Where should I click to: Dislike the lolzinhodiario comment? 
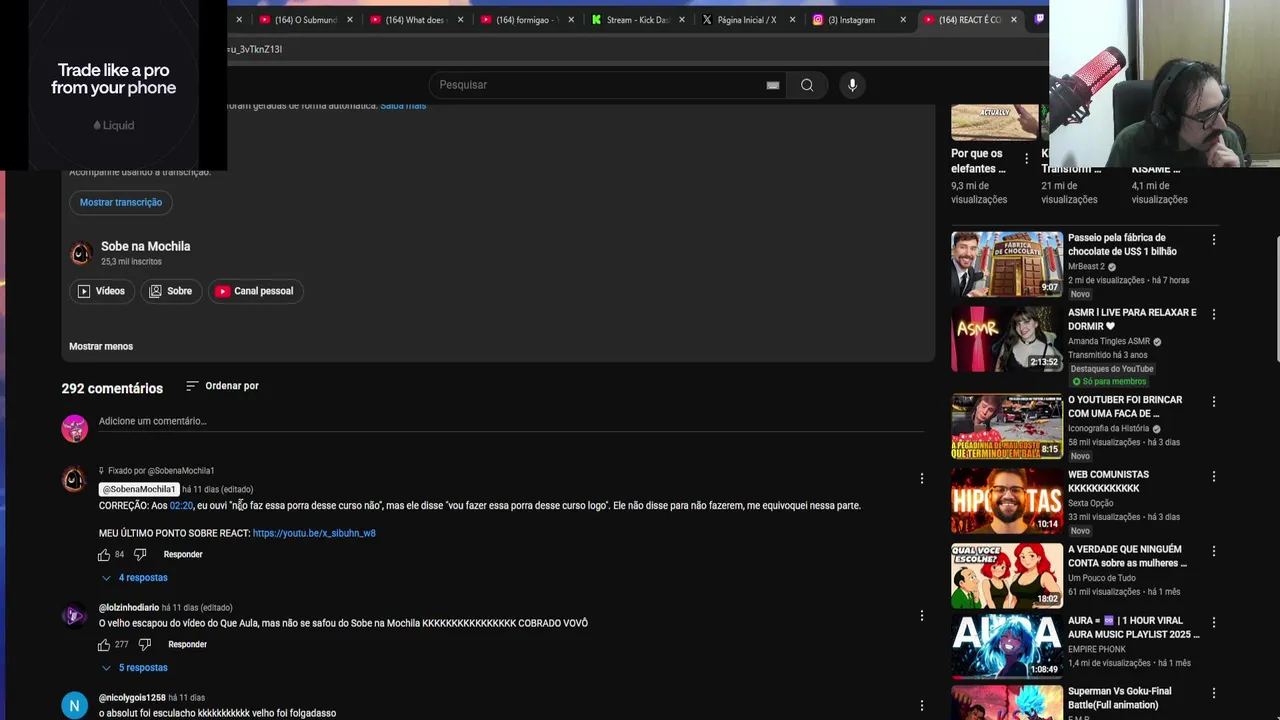click(x=145, y=644)
